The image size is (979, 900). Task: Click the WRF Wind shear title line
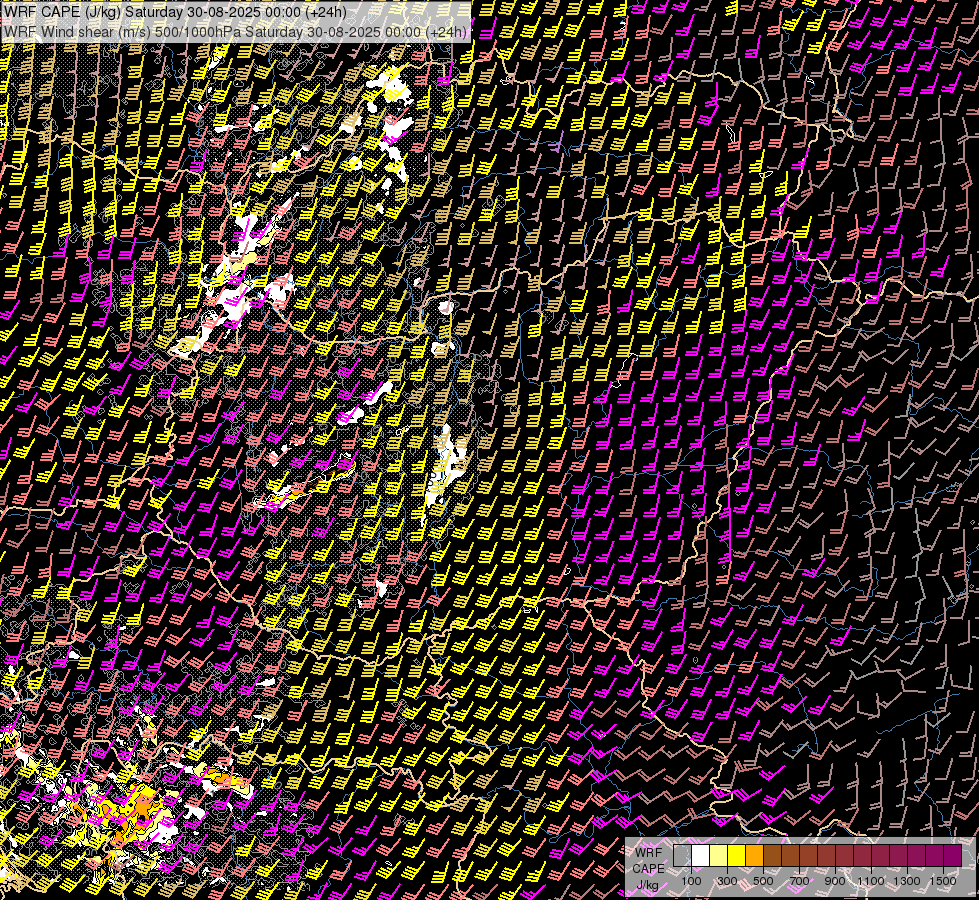(x=235, y=32)
